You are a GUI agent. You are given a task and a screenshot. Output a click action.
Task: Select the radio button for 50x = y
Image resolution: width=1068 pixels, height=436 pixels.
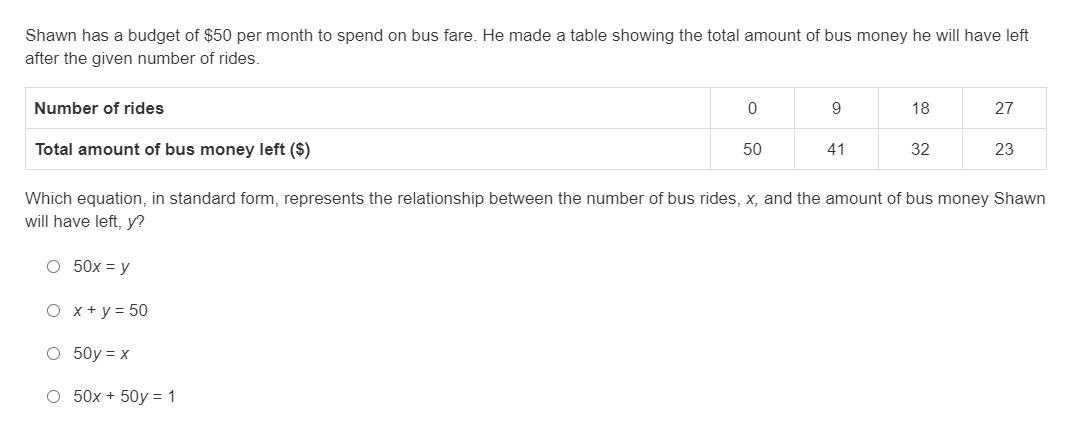tap(53, 267)
